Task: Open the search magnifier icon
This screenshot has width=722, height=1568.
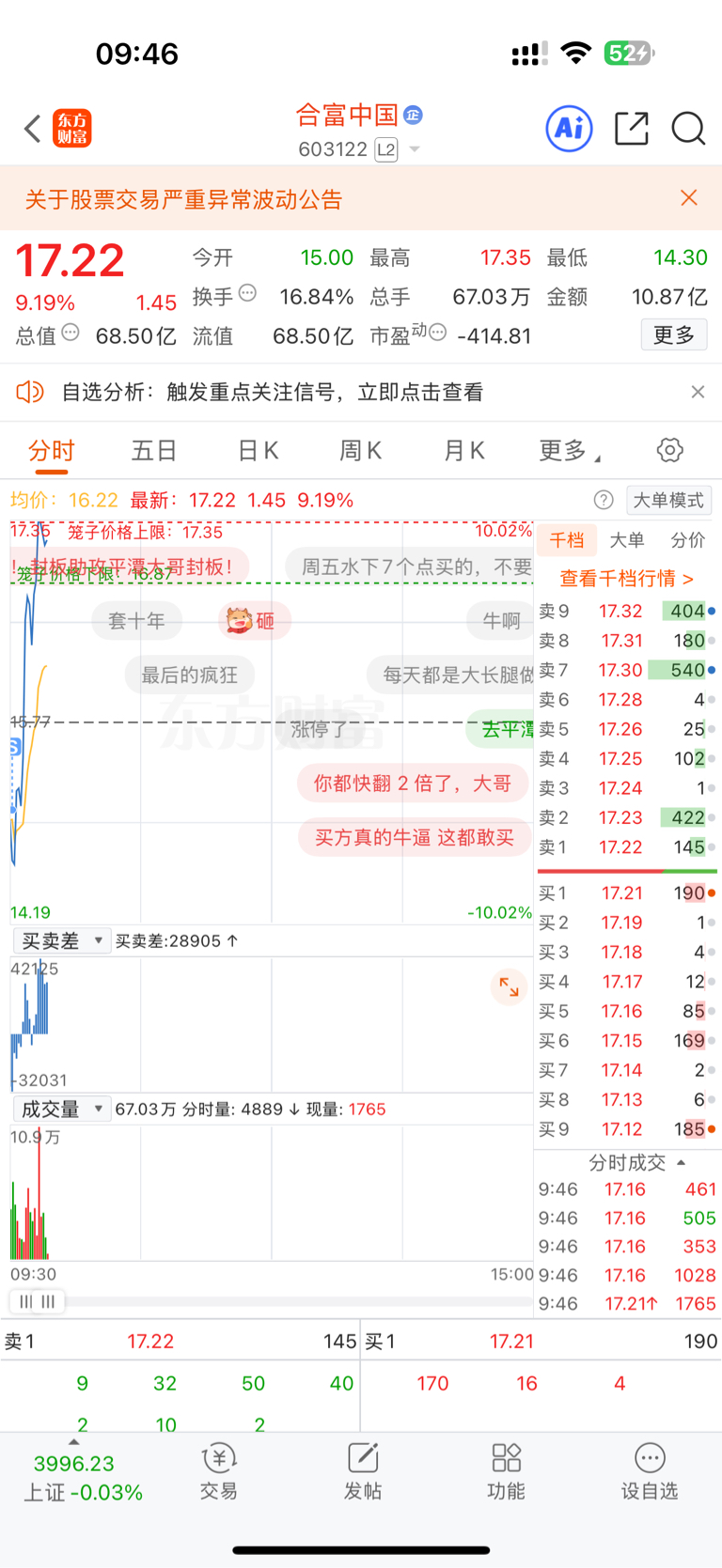Action: pyautogui.click(x=688, y=129)
